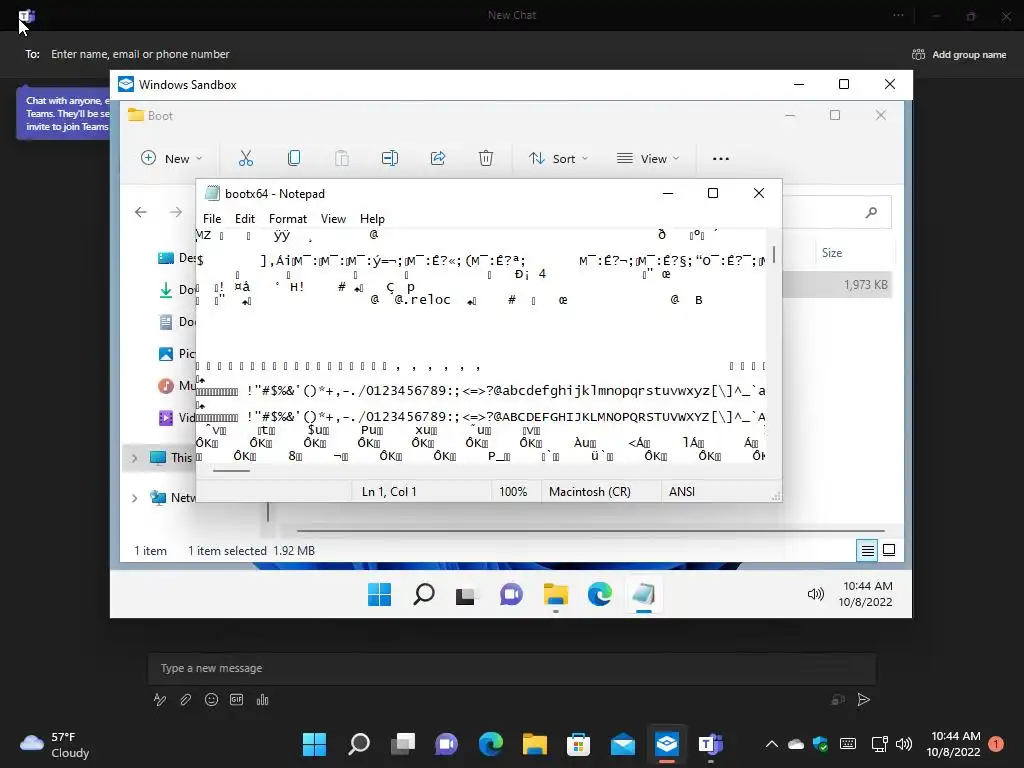Screen dimensions: 1024x768
Task: Click the Share icon in Boot window toolbar
Action: coord(438,158)
